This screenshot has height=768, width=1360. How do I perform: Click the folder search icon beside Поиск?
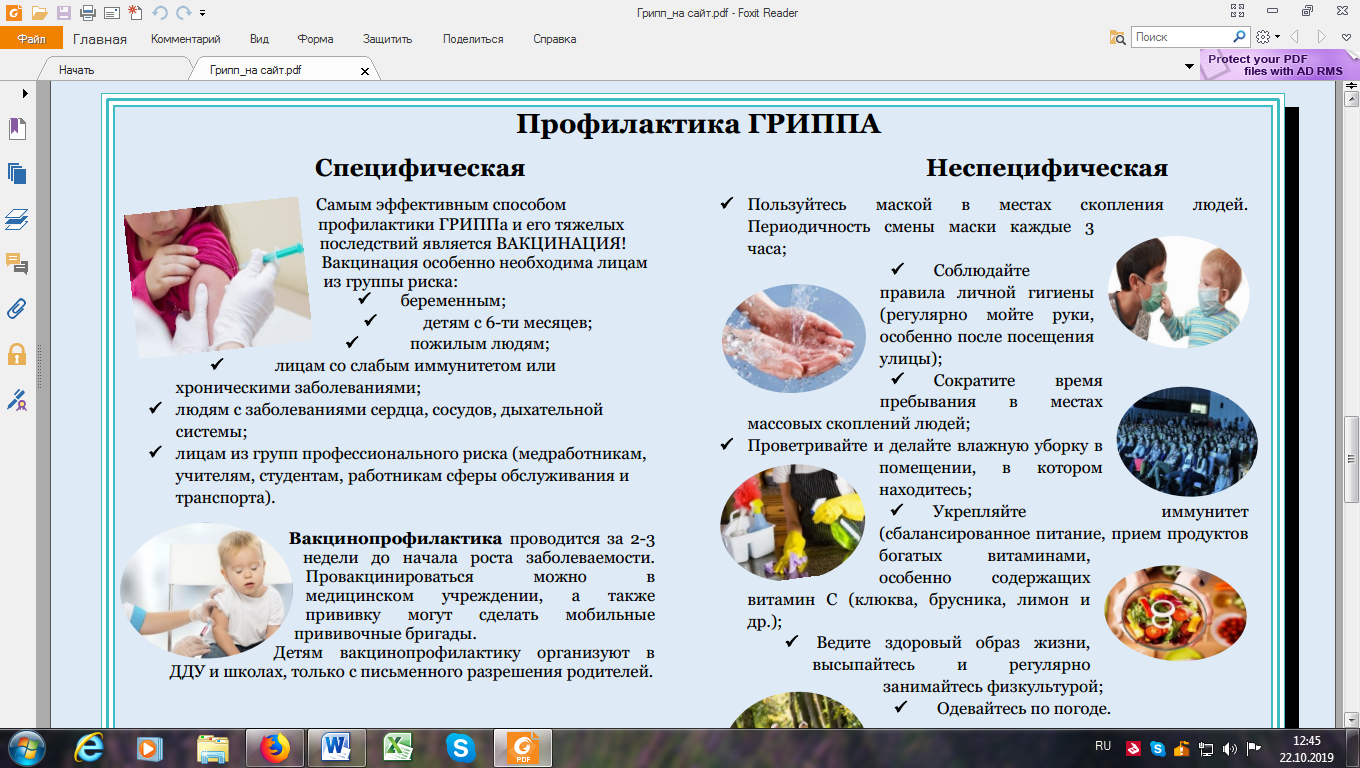click(x=1118, y=38)
